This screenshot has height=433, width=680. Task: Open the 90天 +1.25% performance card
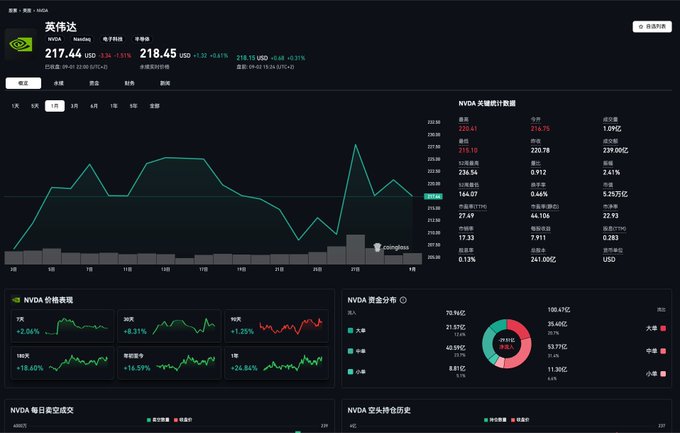coord(276,326)
